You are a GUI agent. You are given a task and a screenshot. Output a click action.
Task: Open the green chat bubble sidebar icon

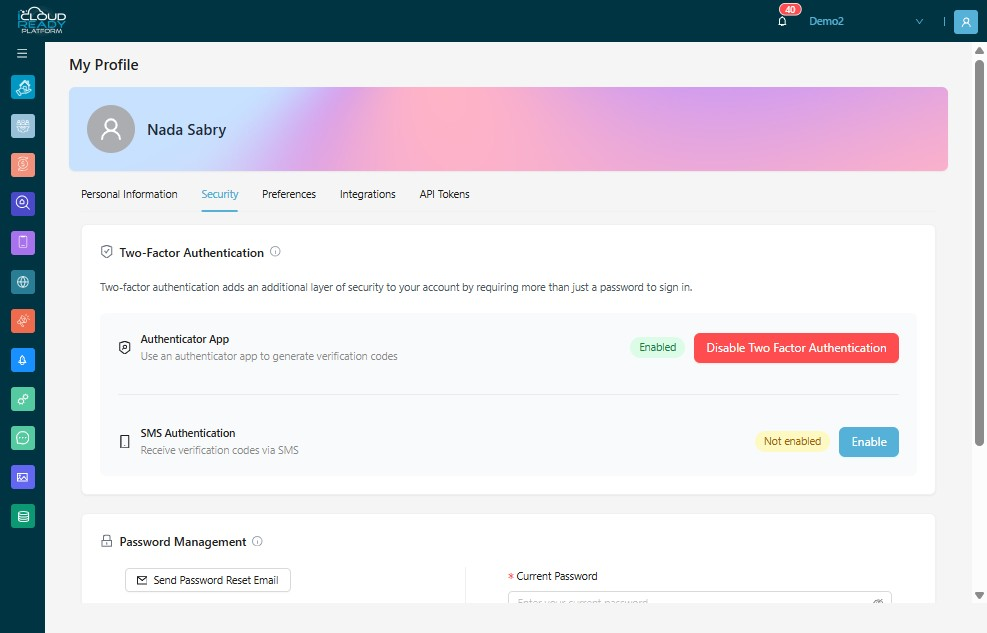coord(23,438)
